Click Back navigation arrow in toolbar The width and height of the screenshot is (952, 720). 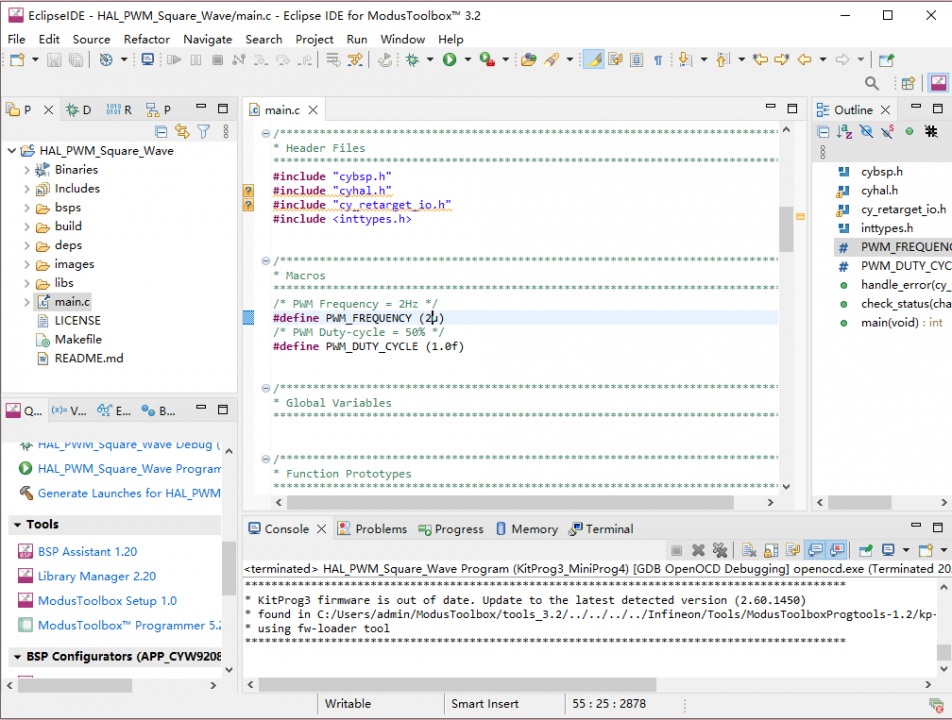[805, 59]
